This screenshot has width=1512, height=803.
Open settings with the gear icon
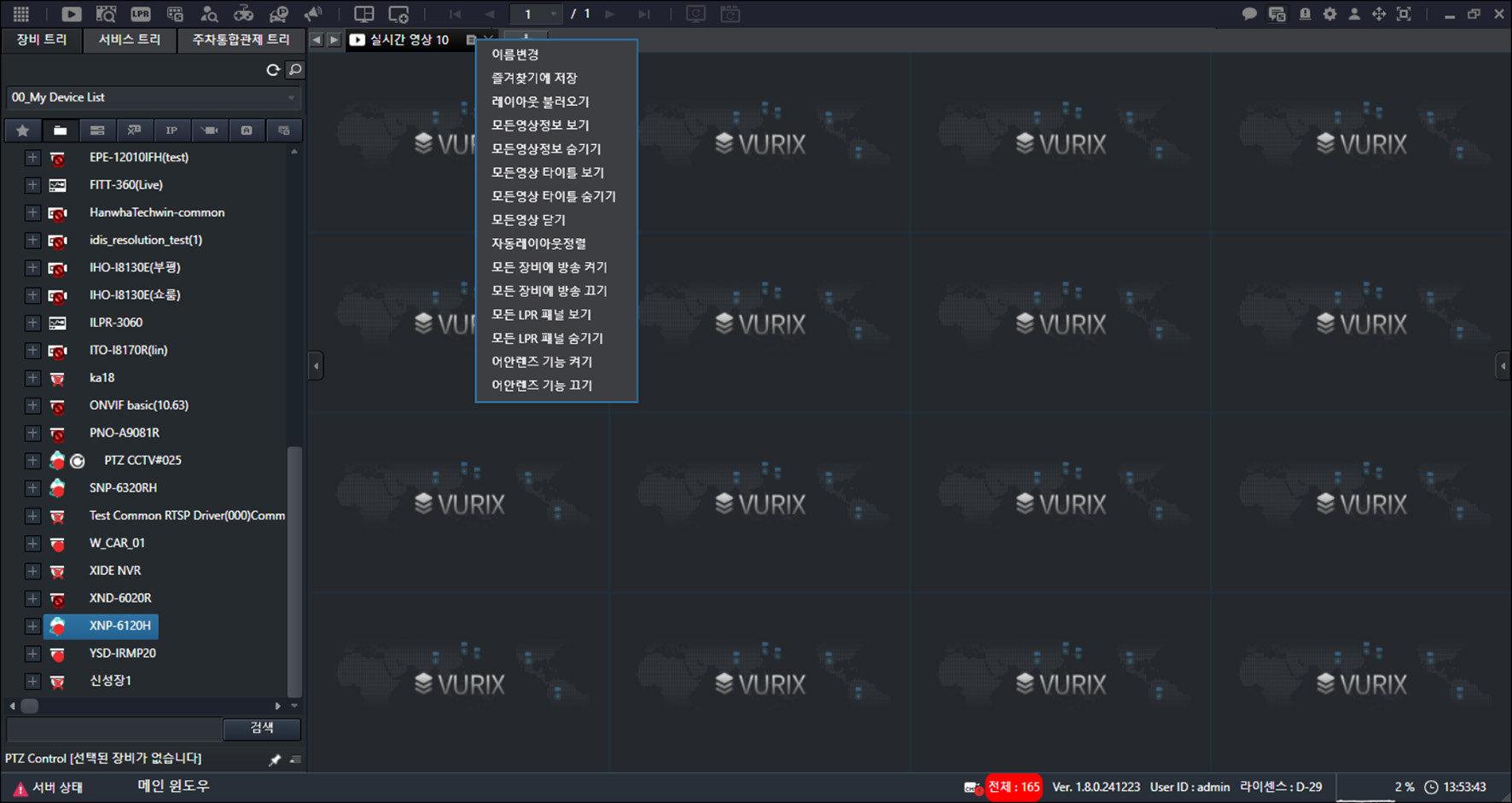1329,14
